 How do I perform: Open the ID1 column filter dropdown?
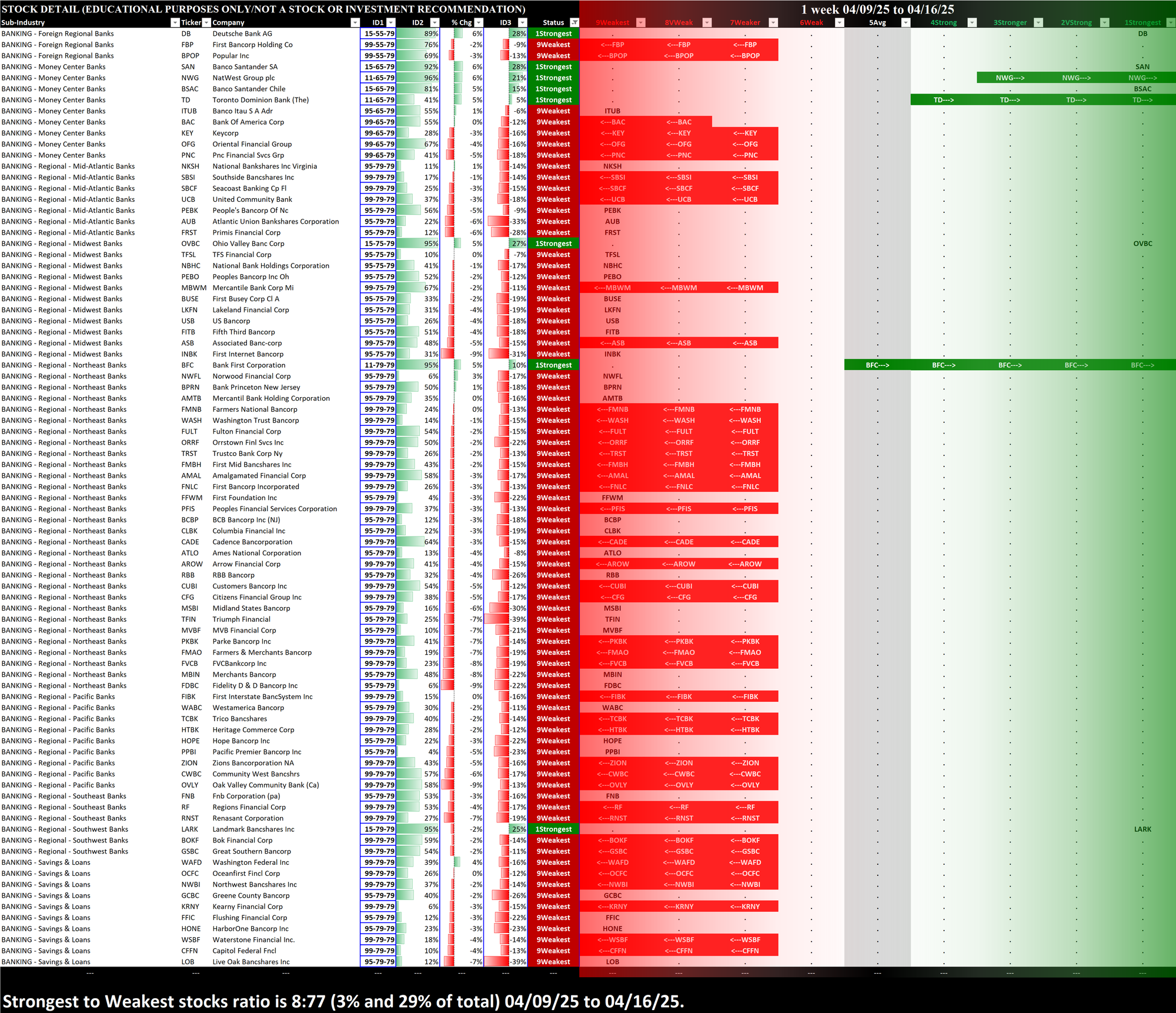391,22
